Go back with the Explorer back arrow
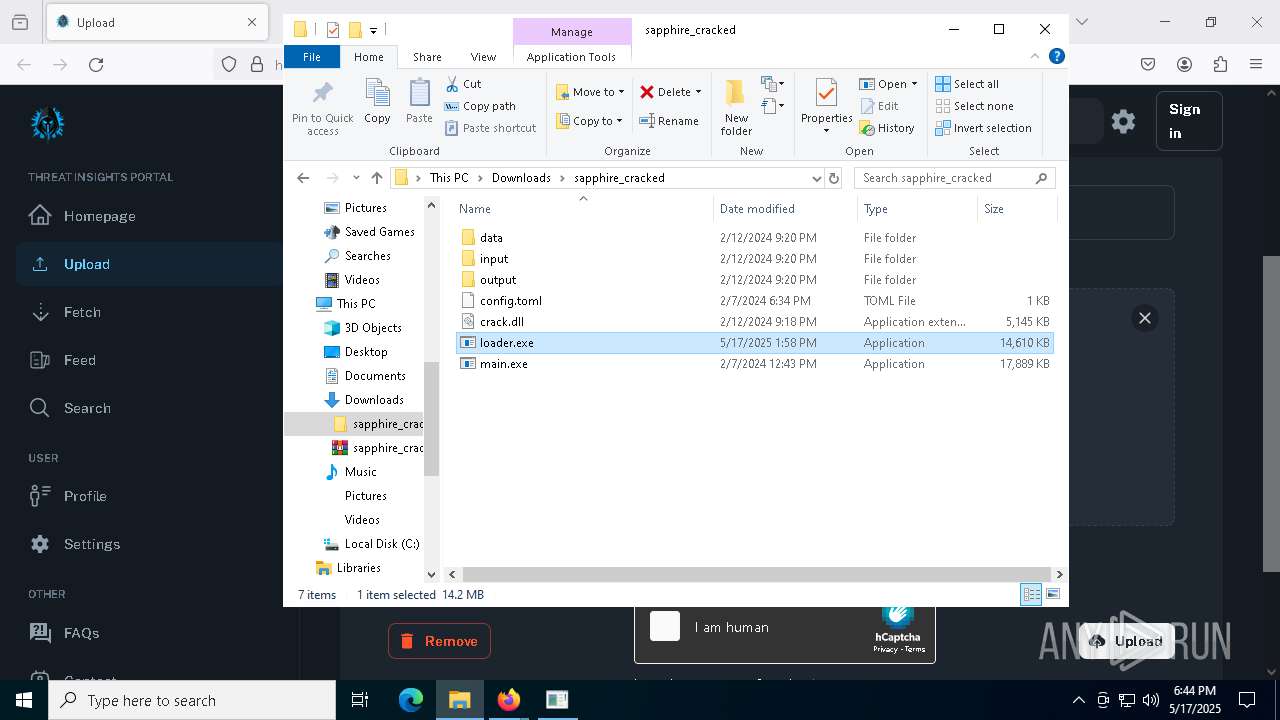The image size is (1280, 720). pos(303,178)
